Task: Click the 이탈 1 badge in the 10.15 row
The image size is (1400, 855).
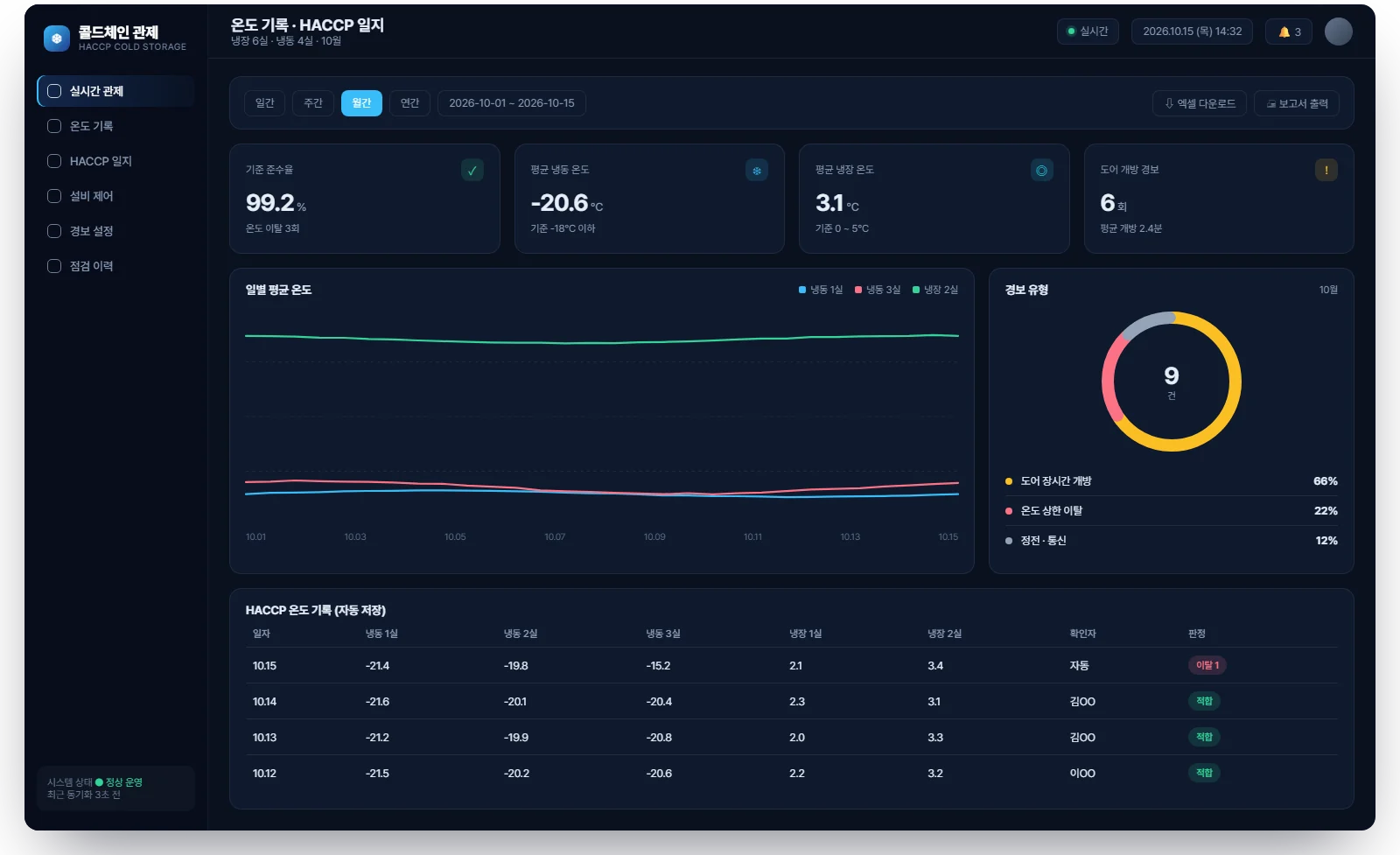Action: [x=1207, y=665]
